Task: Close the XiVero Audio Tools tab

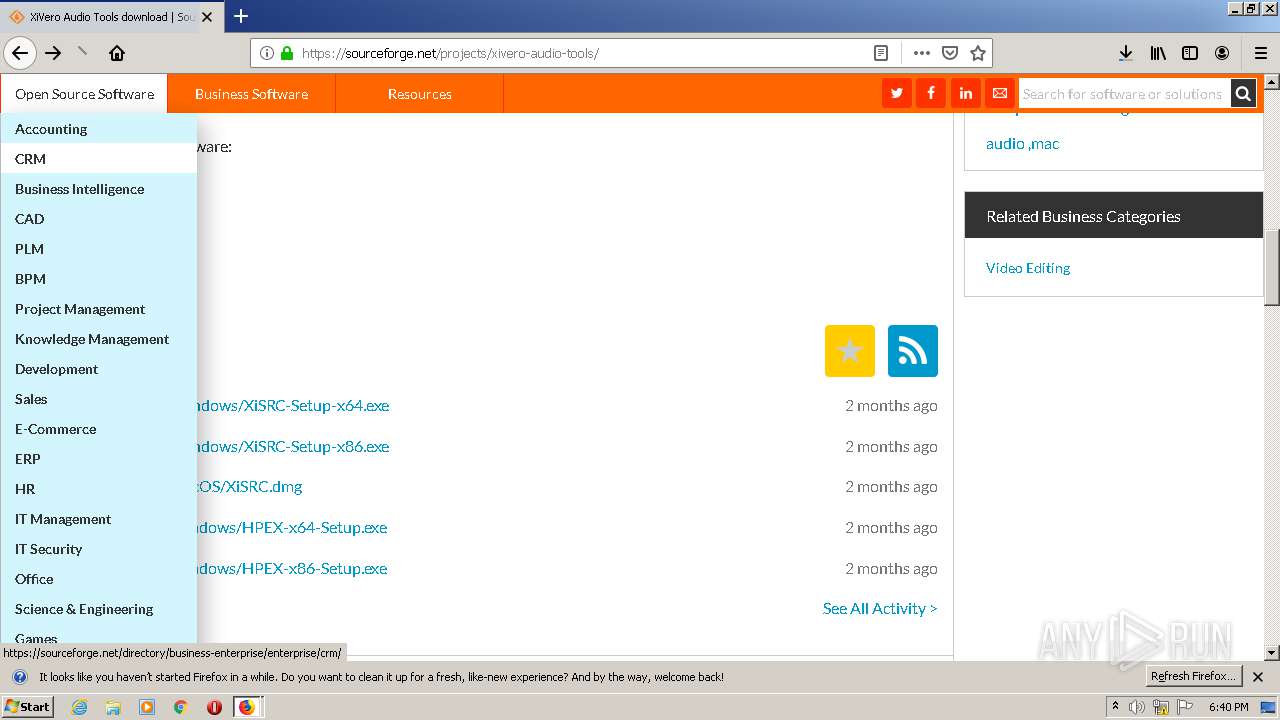Action: coord(206,17)
